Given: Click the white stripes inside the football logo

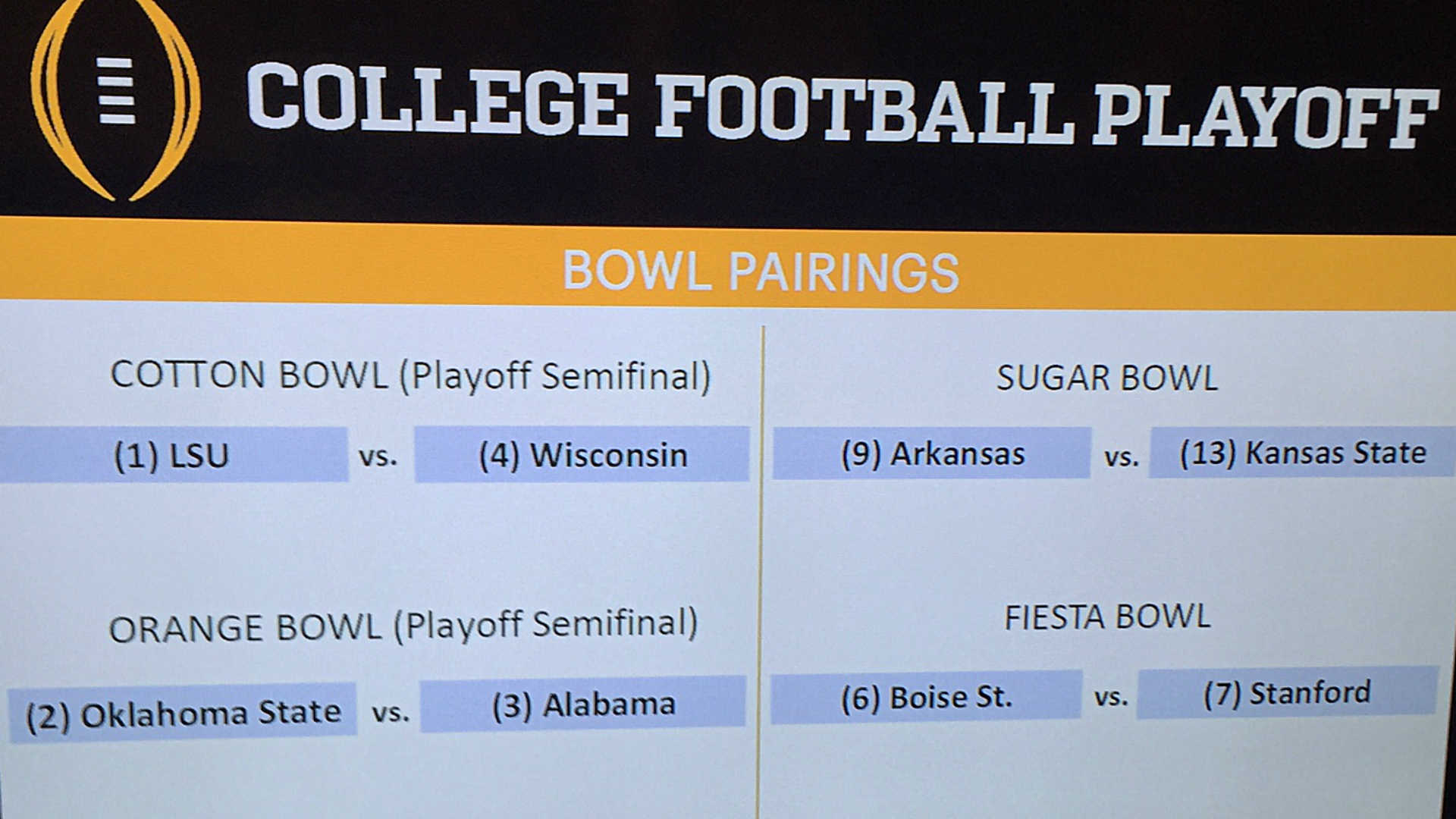Looking at the screenshot, I should (x=117, y=90).
